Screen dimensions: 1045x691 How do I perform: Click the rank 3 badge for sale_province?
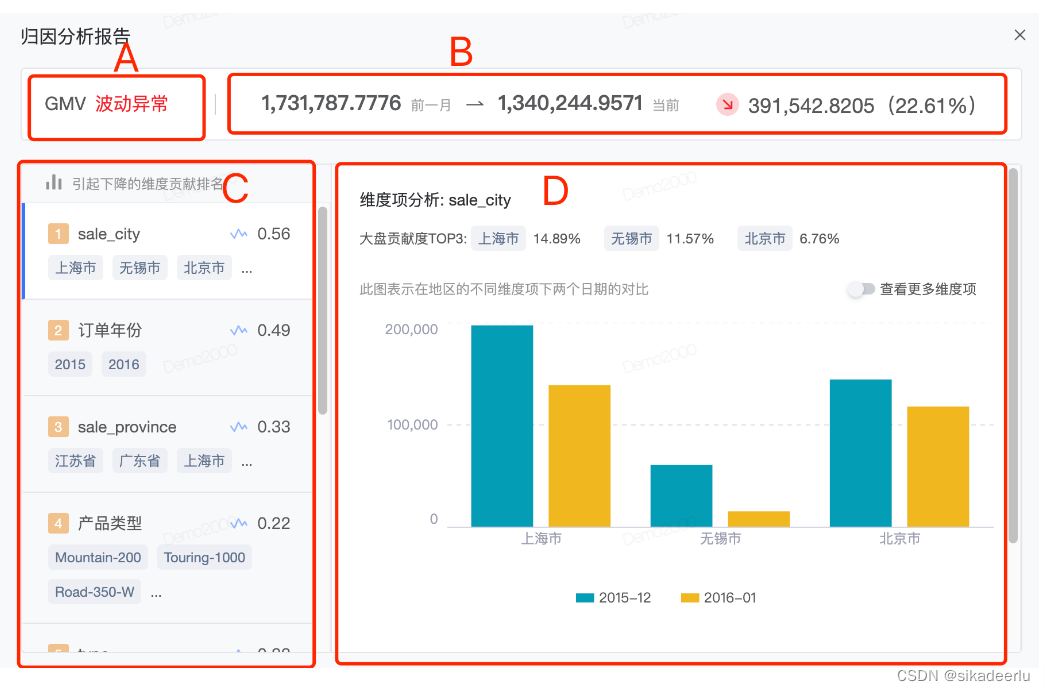coord(58,427)
